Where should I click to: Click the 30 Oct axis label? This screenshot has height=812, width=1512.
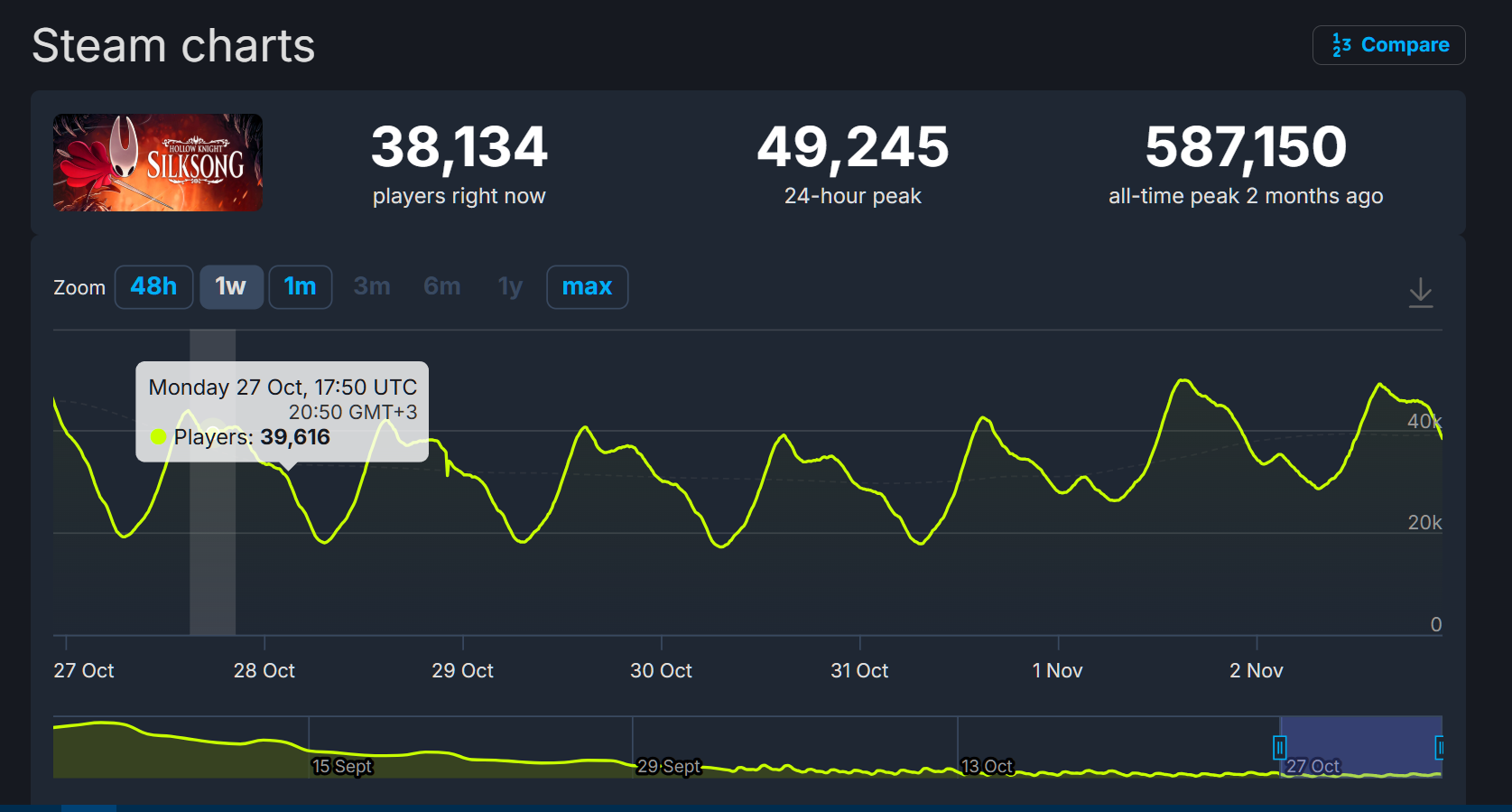click(662, 670)
